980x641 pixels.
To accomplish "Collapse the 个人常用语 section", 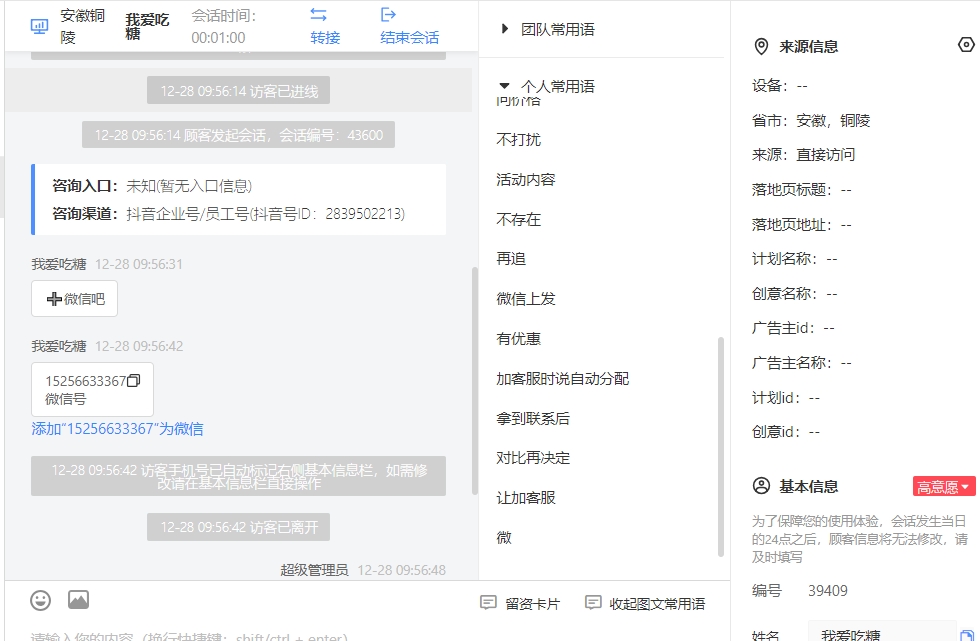I will pyautogui.click(x=504, y=86).
